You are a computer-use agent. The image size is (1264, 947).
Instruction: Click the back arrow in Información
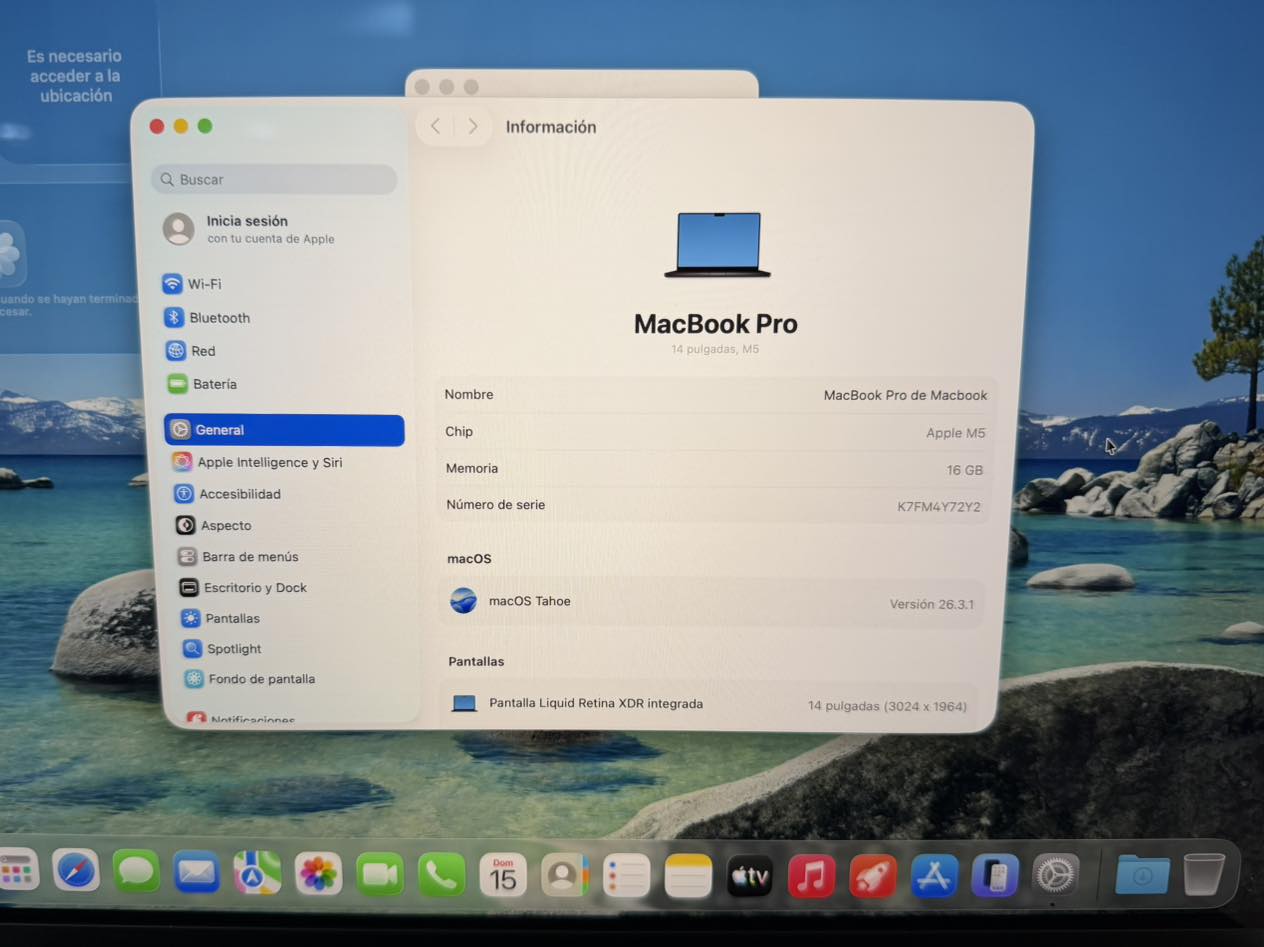(x=435, y=126)
